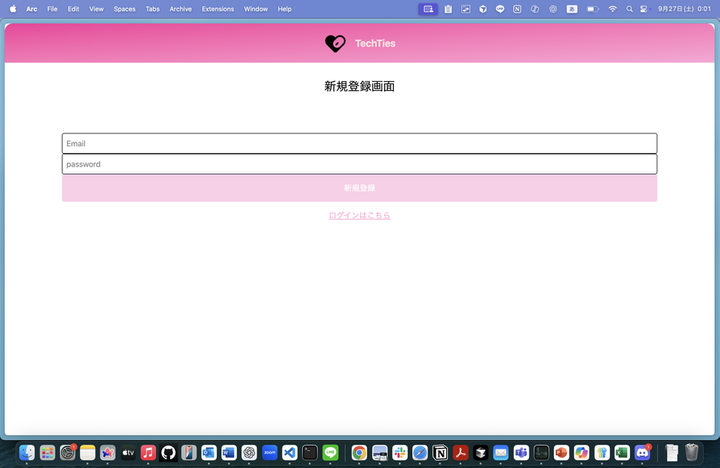Open Microsoft Copilot from the Dock
The width and height of the screenshot is (720, 468).
coord(581,453)
